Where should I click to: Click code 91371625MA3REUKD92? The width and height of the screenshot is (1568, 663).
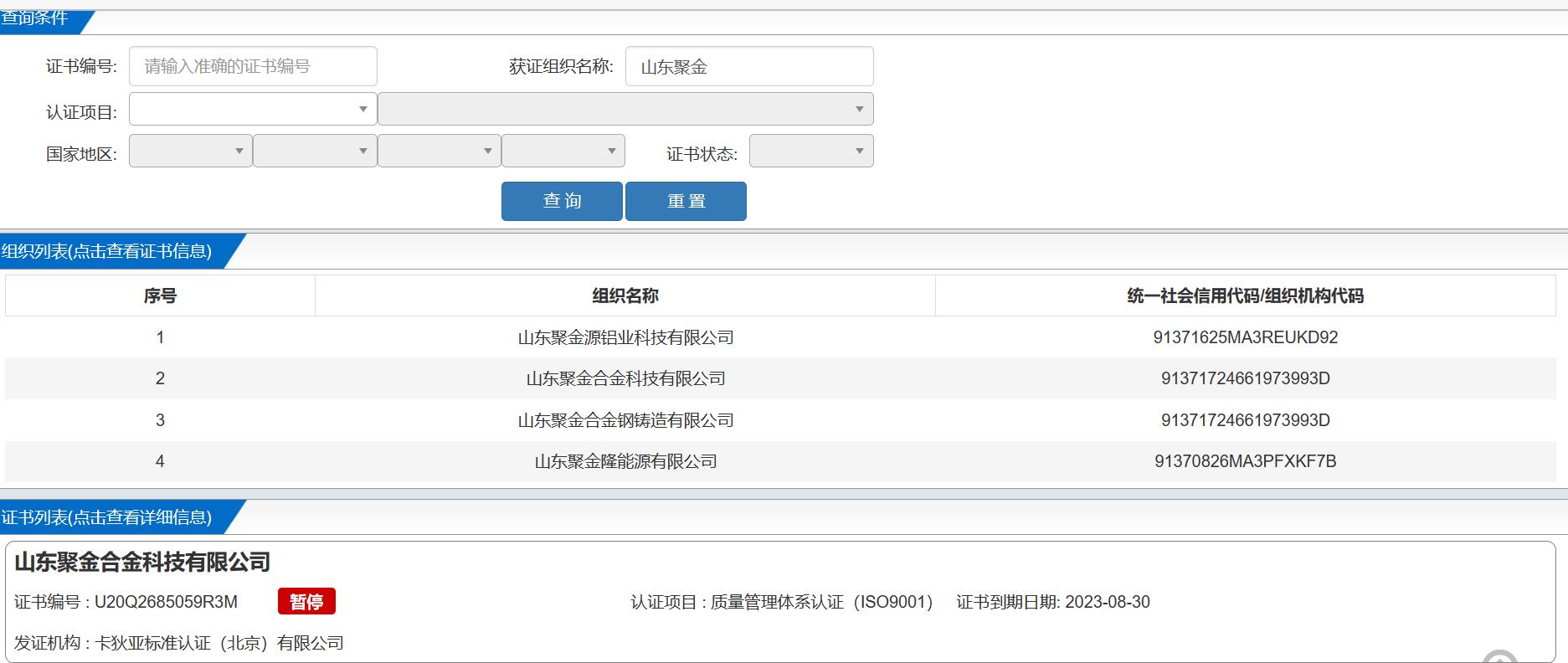coord(1246,337)
